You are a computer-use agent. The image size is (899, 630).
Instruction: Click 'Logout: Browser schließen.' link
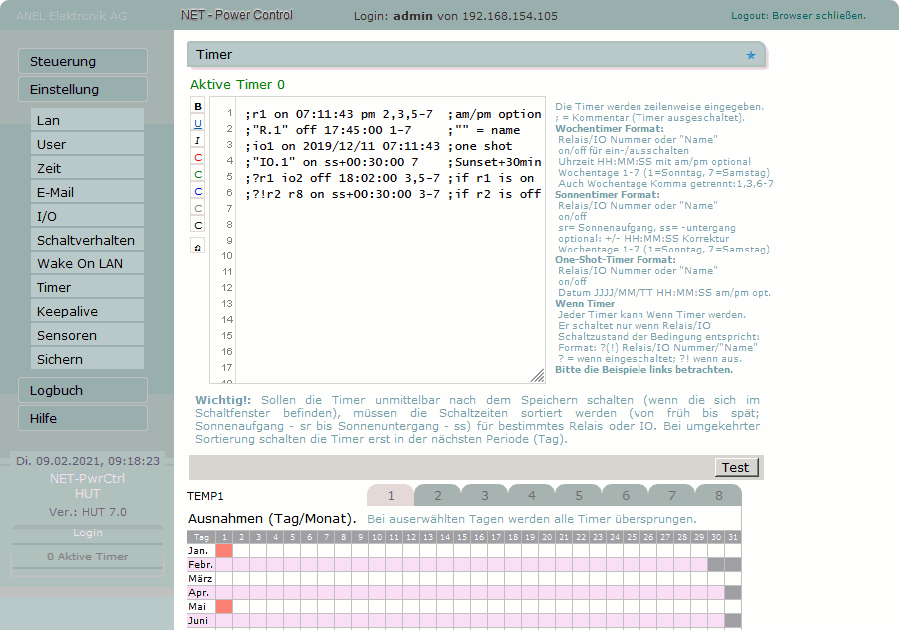tap(798, 16)
